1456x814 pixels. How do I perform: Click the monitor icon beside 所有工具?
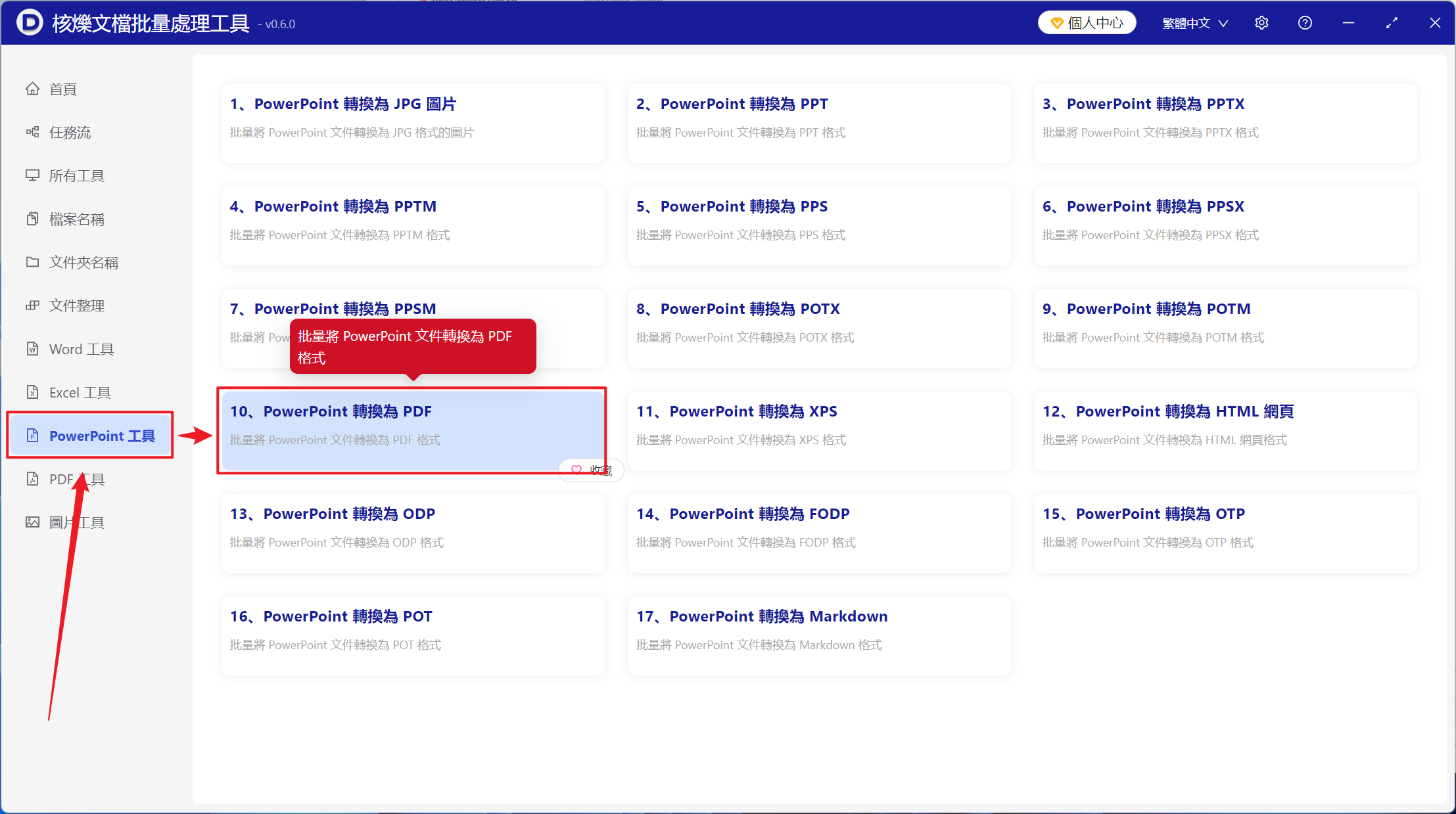[32, 175]
